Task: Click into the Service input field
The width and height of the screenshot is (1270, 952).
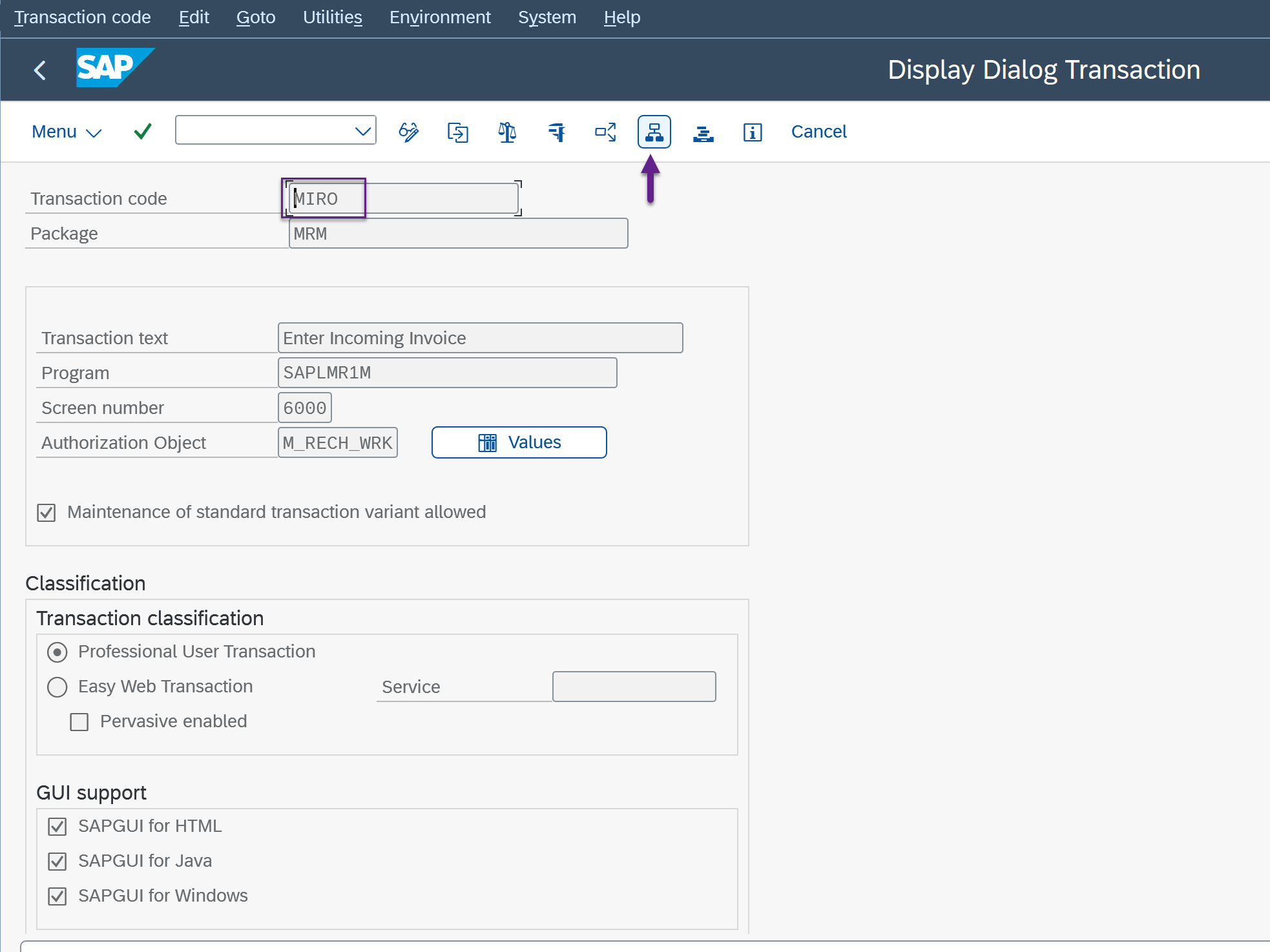Action: click(x=634, y=687)
